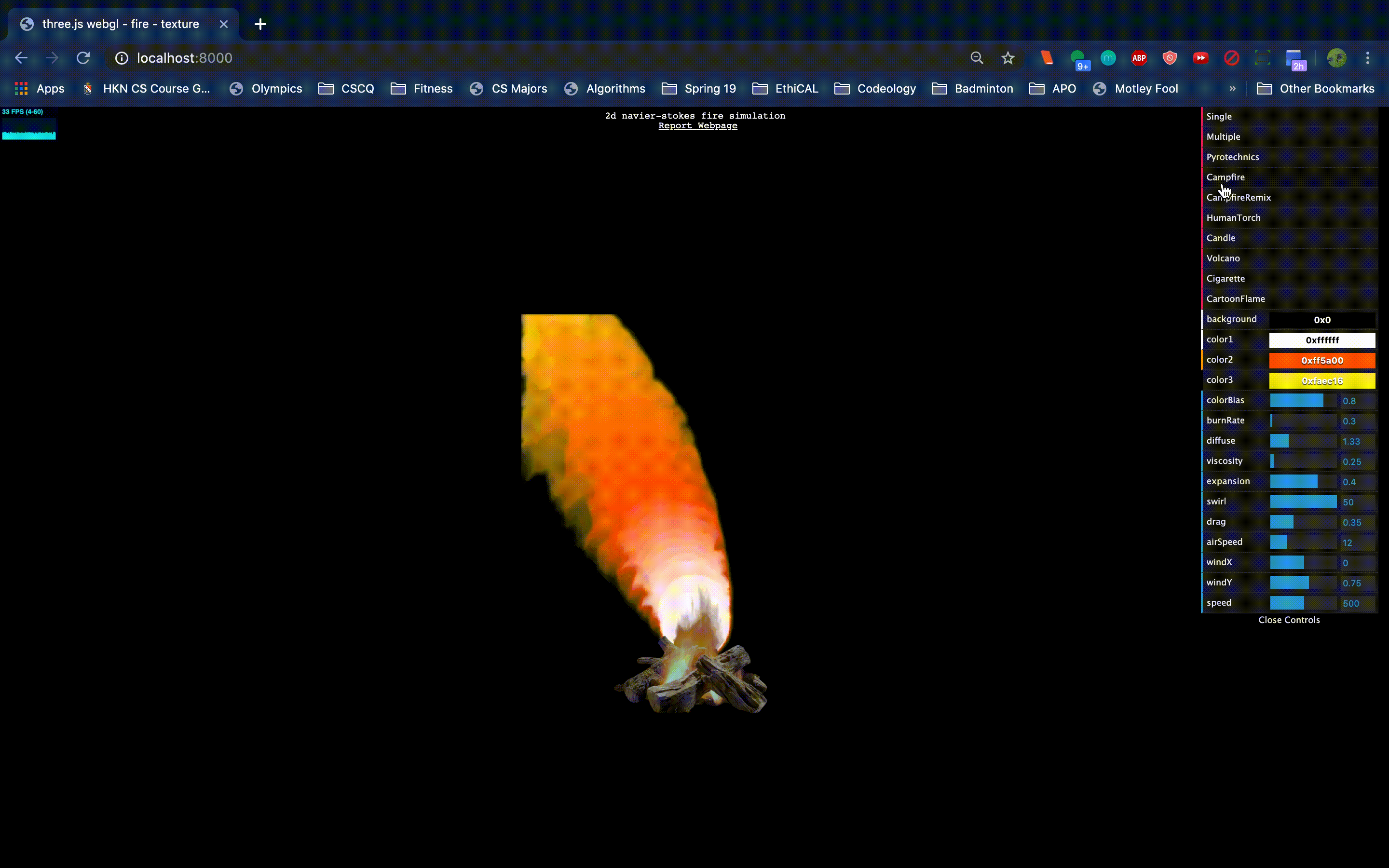Open the ABP extension icon
Viewport: 1389px width, 868px height.
point(1139,58)
